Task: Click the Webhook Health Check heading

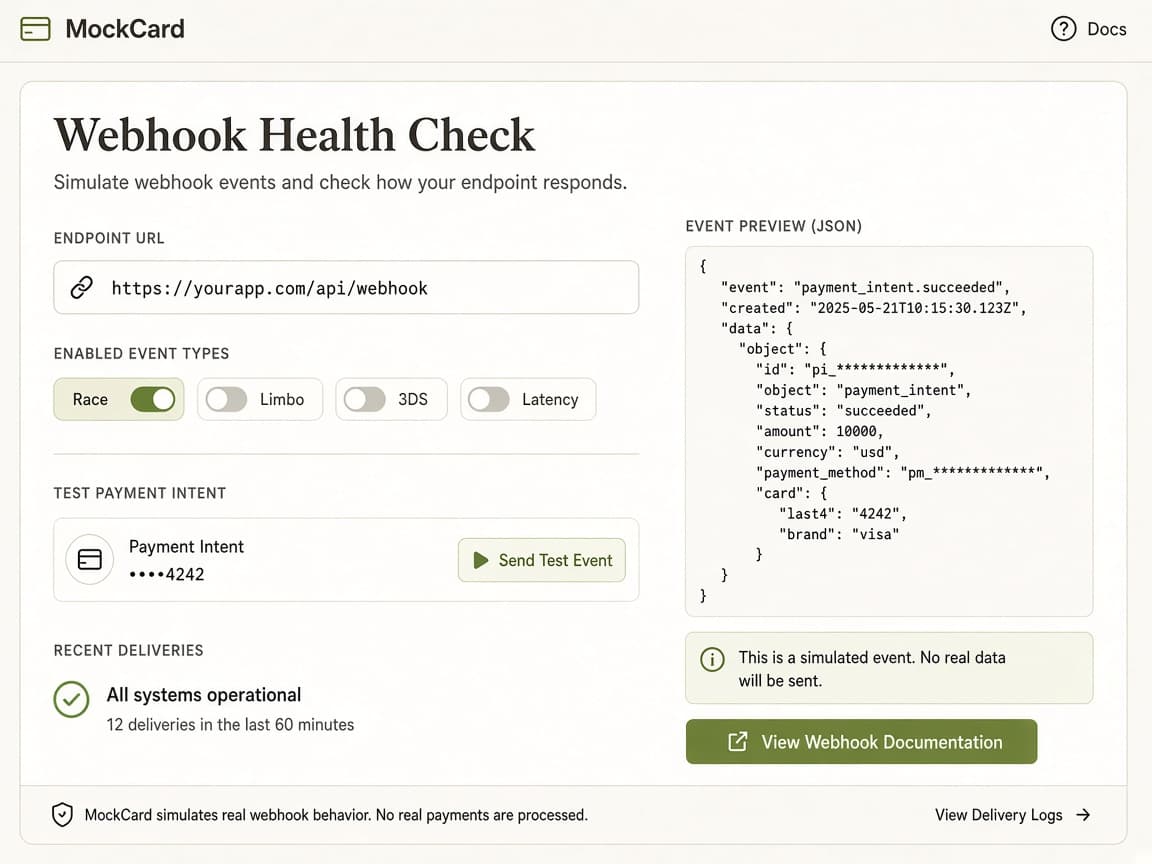Action: (295, 134)
